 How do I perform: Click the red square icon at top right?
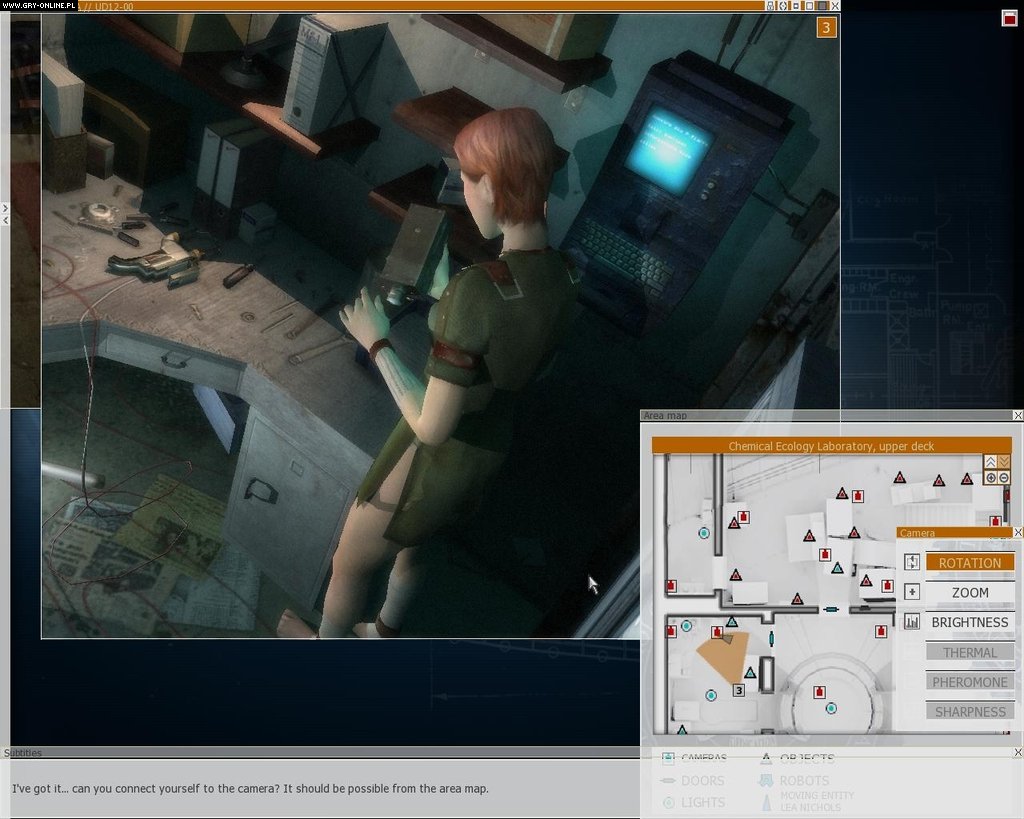[1008, 17]
